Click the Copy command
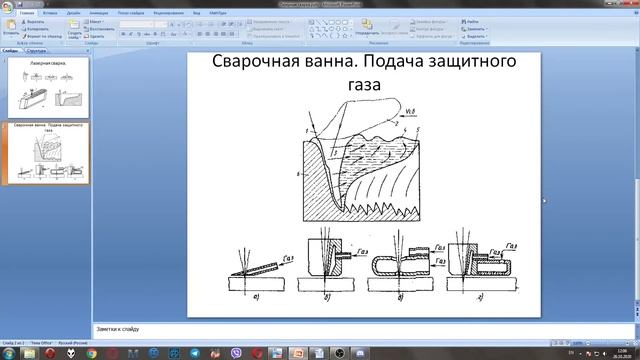640x360 pixels. point(35,29)
